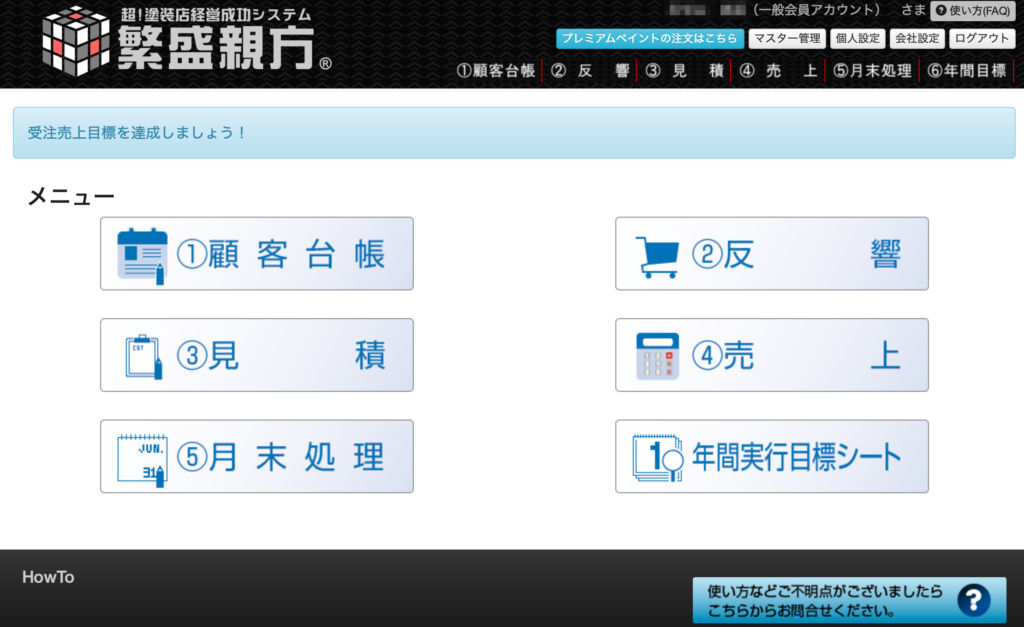Click the shopping cart icon for 反響
1024x627 pixels.
[657, 257]
